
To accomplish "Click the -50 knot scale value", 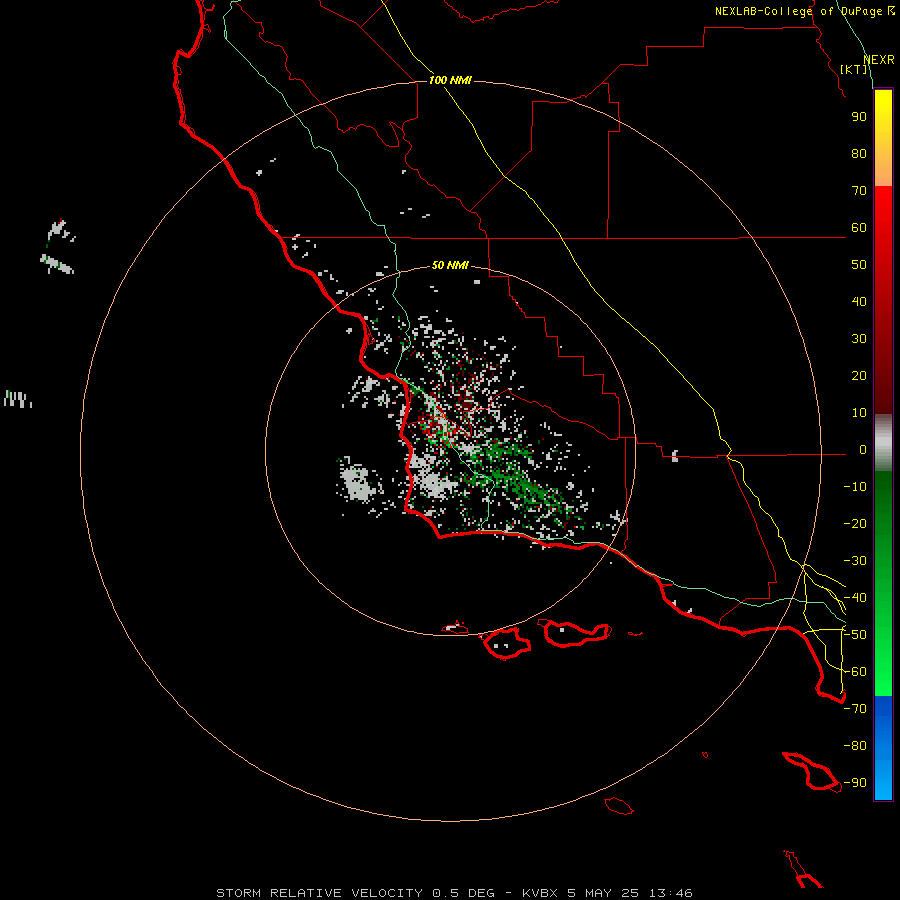I will click(855, 635).
